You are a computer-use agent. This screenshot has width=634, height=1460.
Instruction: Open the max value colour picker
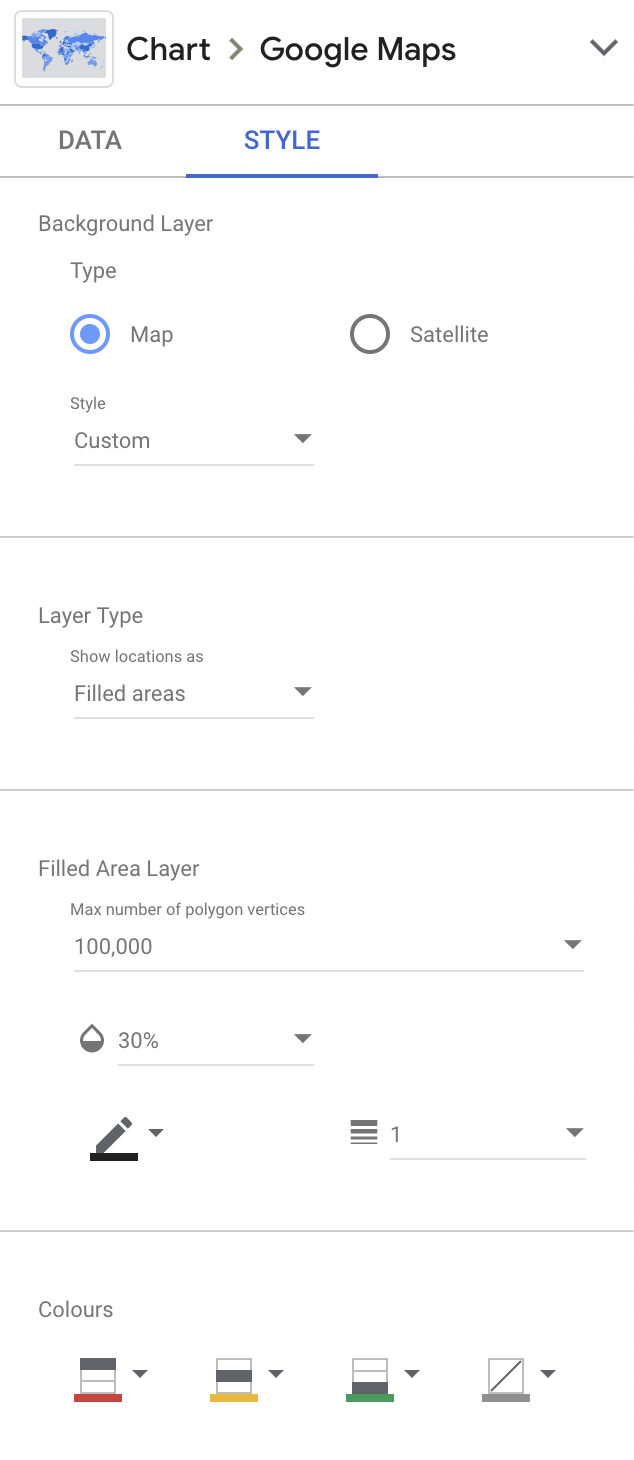112,1379
